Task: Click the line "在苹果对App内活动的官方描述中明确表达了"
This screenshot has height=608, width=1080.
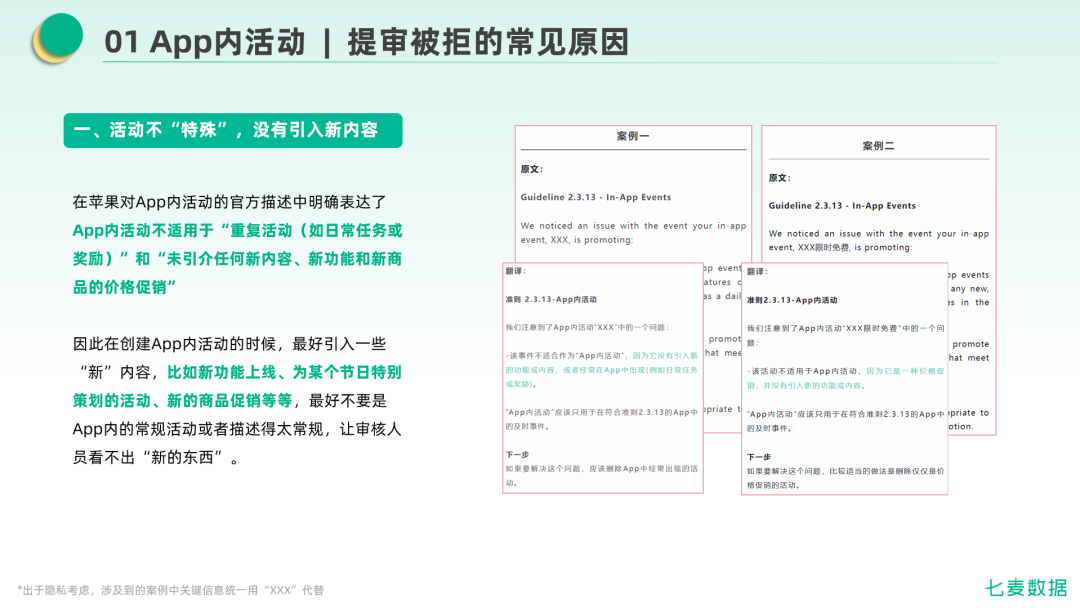Action: coord(229,202)
